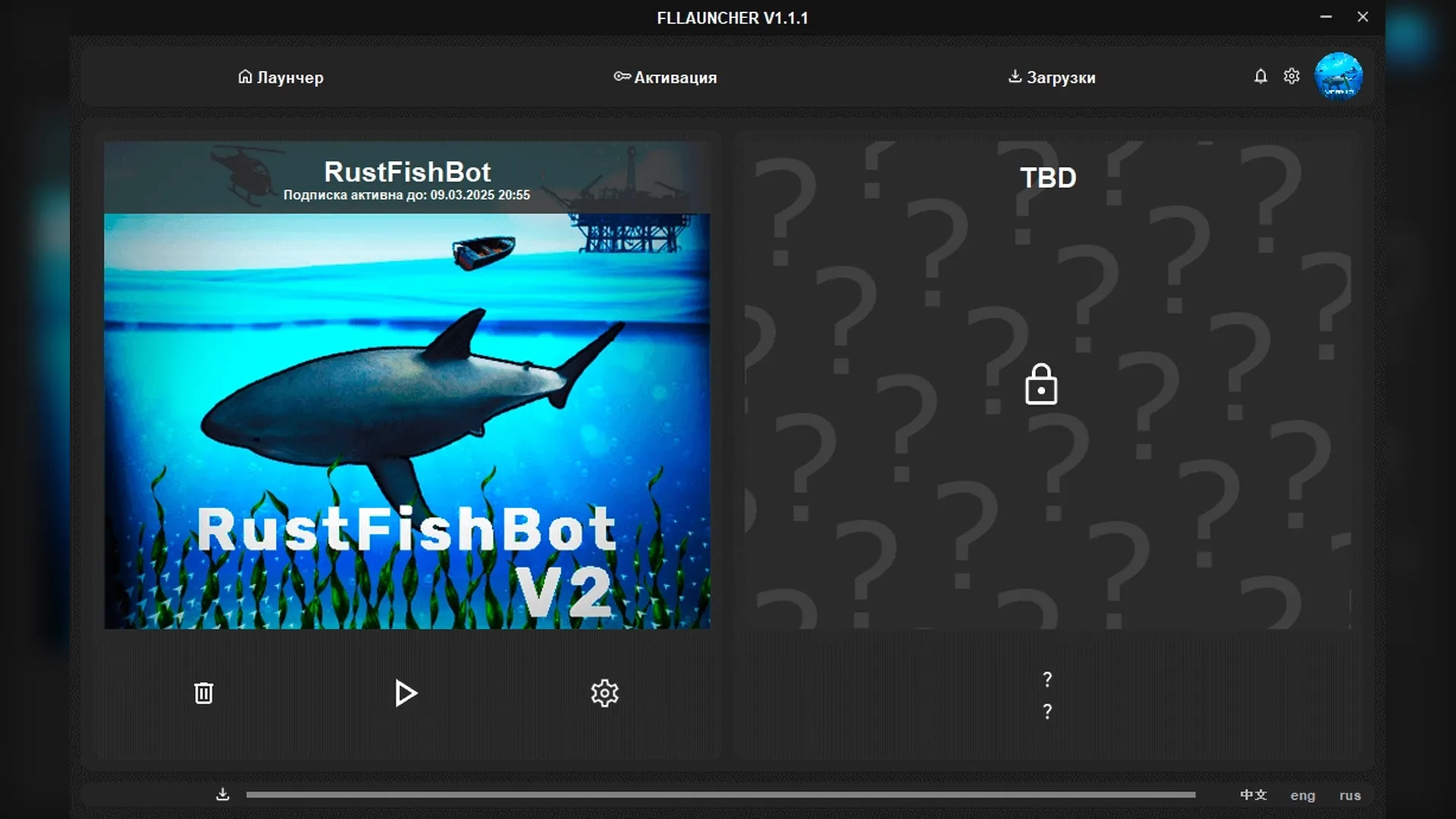
Task: Go to the Загрузки tab
Action: [1052, 77]
